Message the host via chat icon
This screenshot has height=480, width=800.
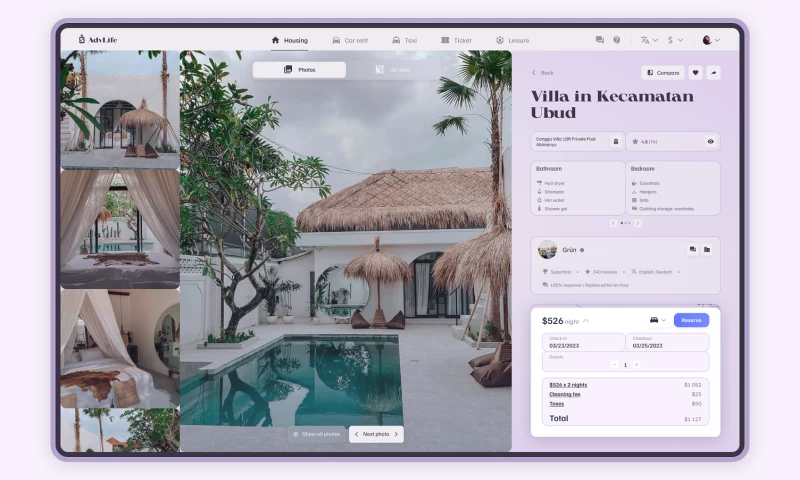[692, 249]
